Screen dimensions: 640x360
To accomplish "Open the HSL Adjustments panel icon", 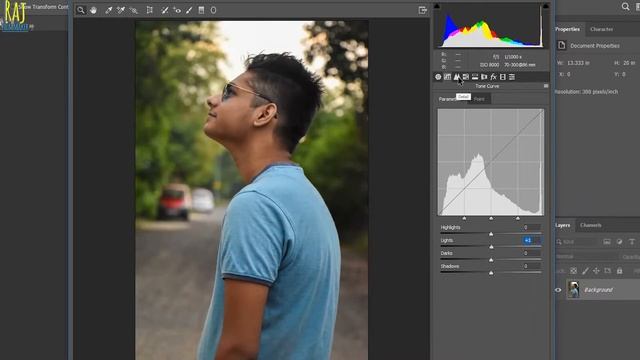I will tap(466, 77).
